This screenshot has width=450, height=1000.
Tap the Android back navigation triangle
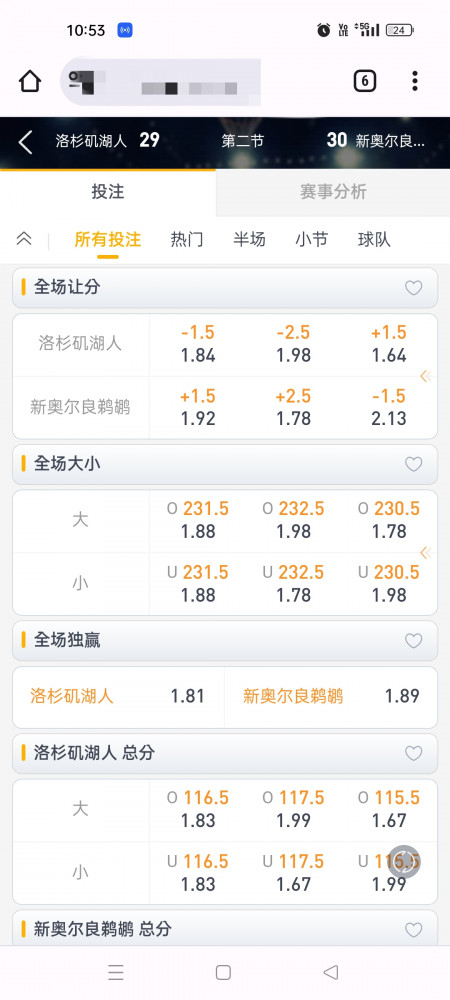click(x=330, y=972)
